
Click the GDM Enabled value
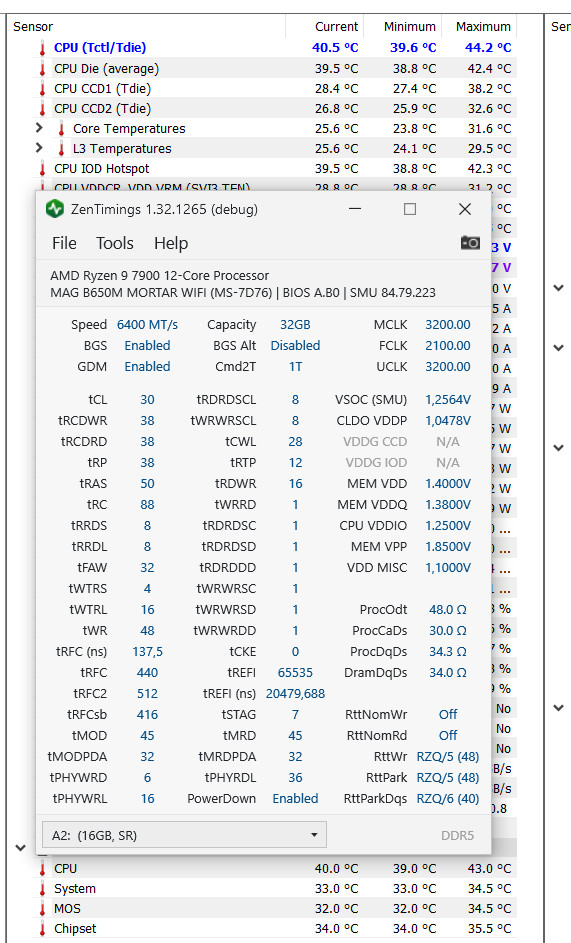147,367
